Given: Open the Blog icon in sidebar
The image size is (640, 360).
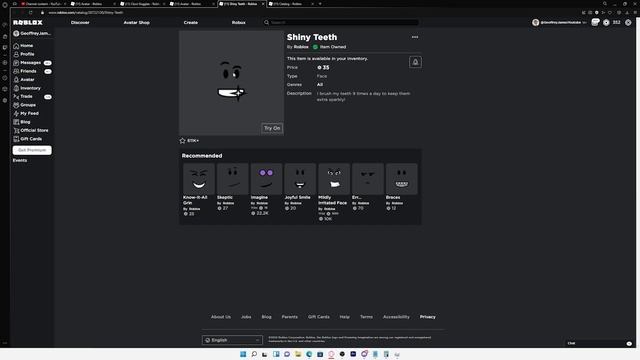Looking at the screenshot, I should tap(16, 122).
